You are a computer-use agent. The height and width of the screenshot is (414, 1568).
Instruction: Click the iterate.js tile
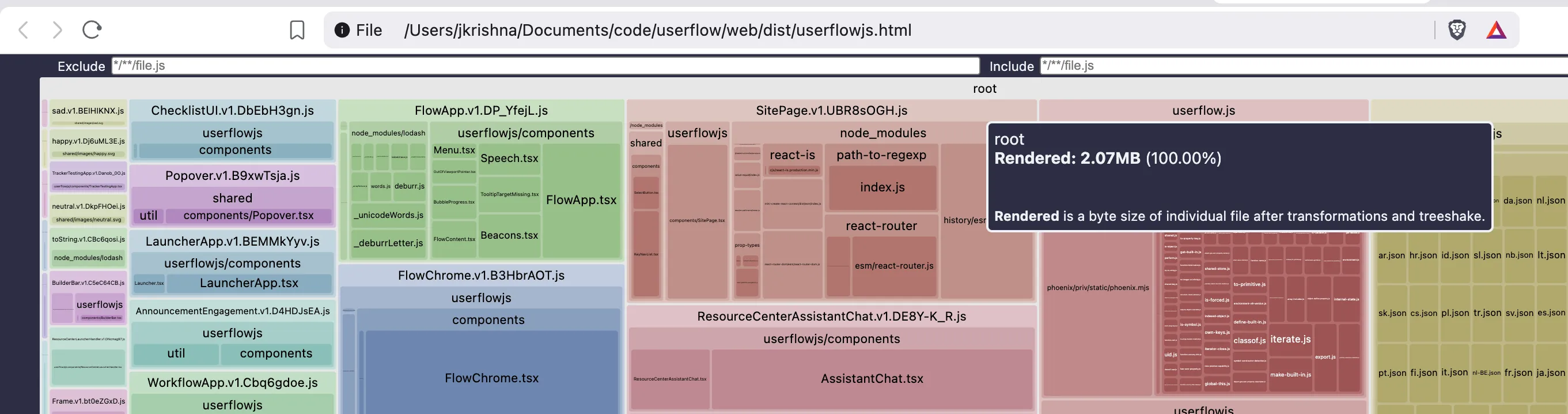(1290, 340)
